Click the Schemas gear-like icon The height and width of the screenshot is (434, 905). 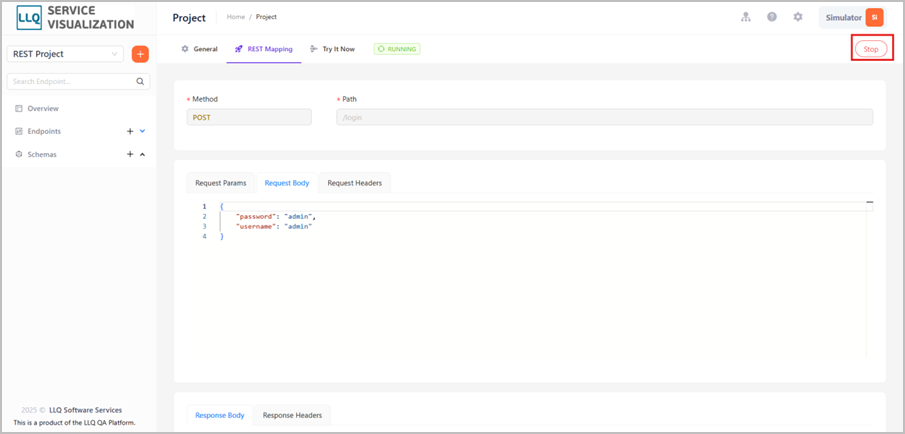18,155
